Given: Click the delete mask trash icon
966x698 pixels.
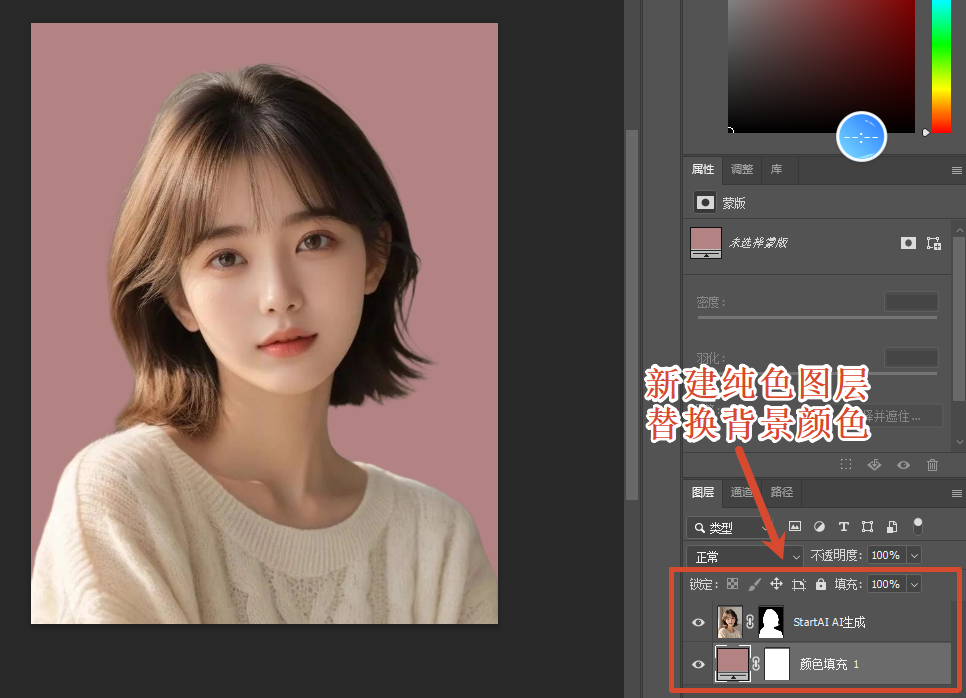Looking at the screenshot, I should (x=932, y=464).
